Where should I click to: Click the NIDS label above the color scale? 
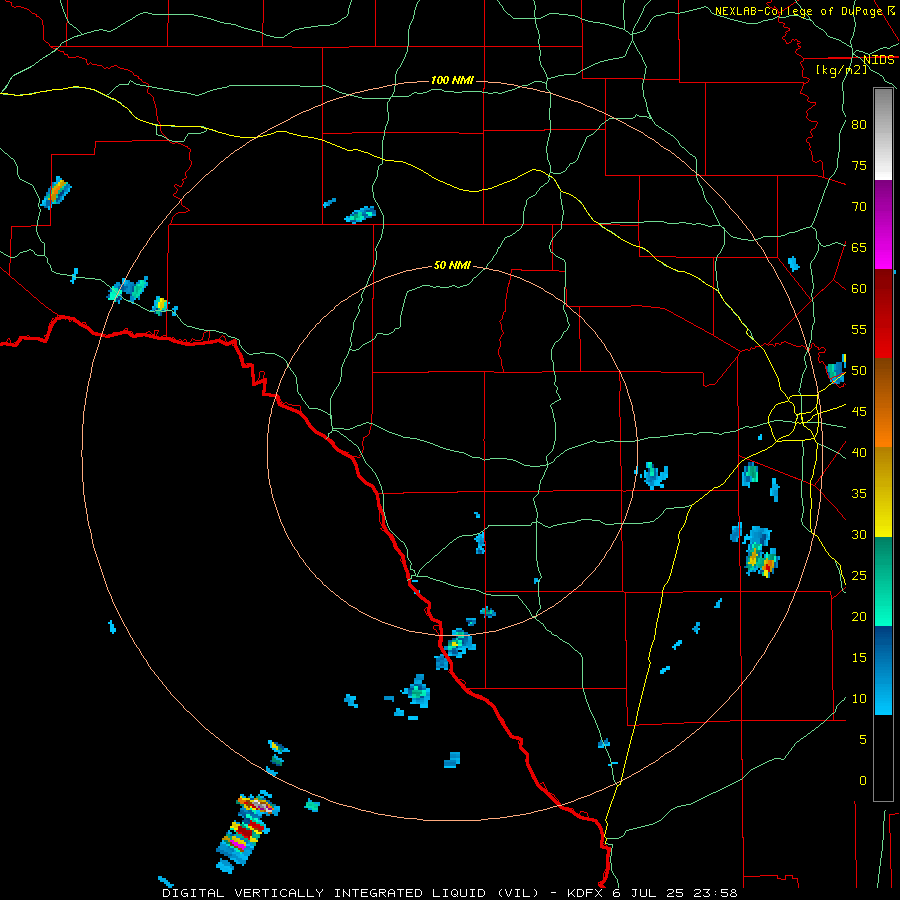point(878,59)
